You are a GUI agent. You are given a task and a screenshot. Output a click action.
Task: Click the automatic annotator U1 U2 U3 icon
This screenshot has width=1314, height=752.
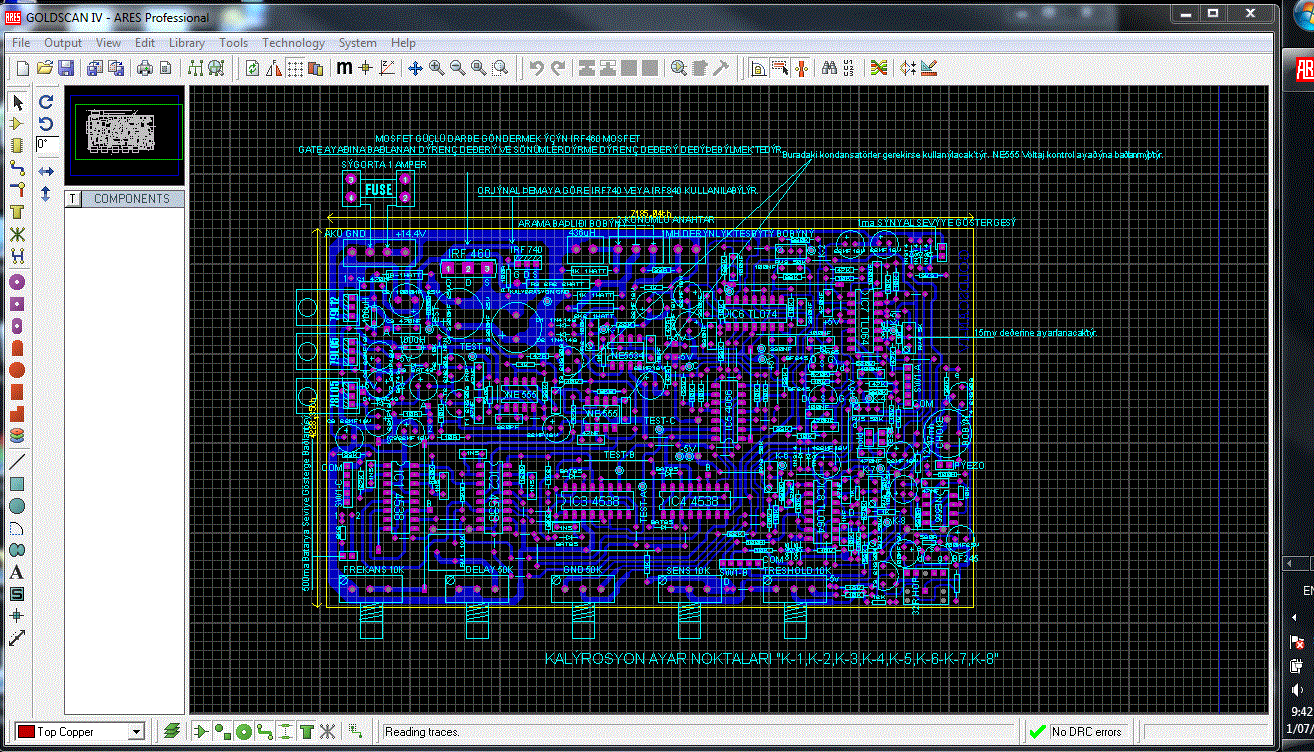click(849, 68)
